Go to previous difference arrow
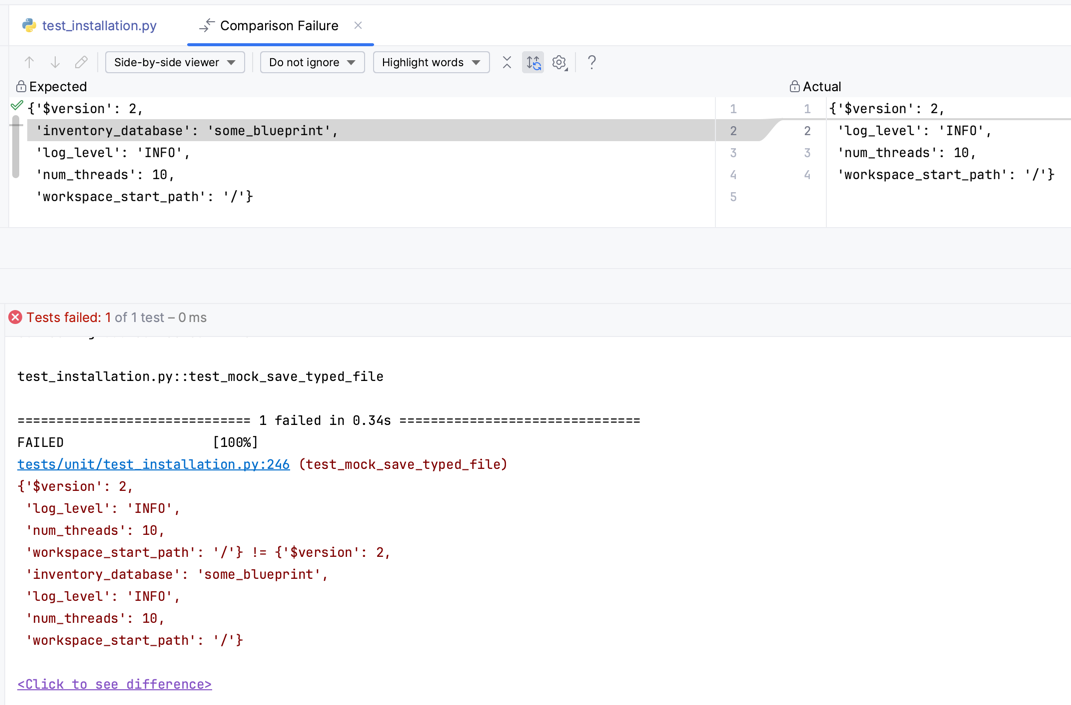This screenshot has height=705, width=1071. (x=29, y=62)
